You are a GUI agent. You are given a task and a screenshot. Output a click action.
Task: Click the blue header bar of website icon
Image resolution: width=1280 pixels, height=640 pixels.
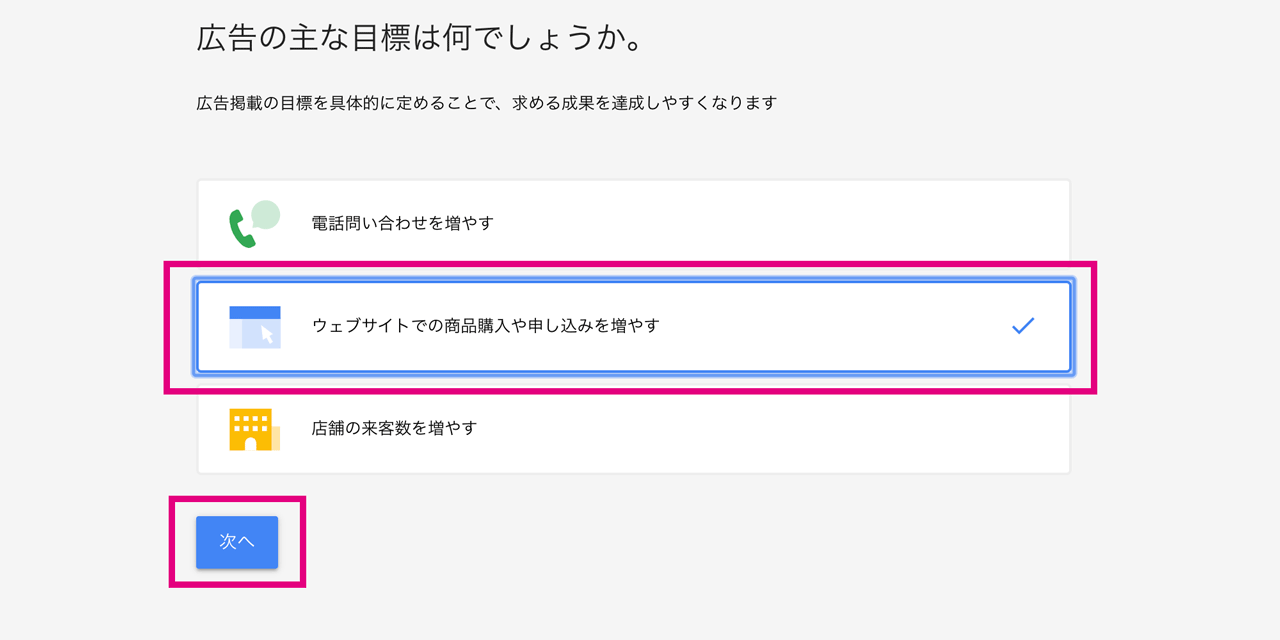click(x=255, y=312)
